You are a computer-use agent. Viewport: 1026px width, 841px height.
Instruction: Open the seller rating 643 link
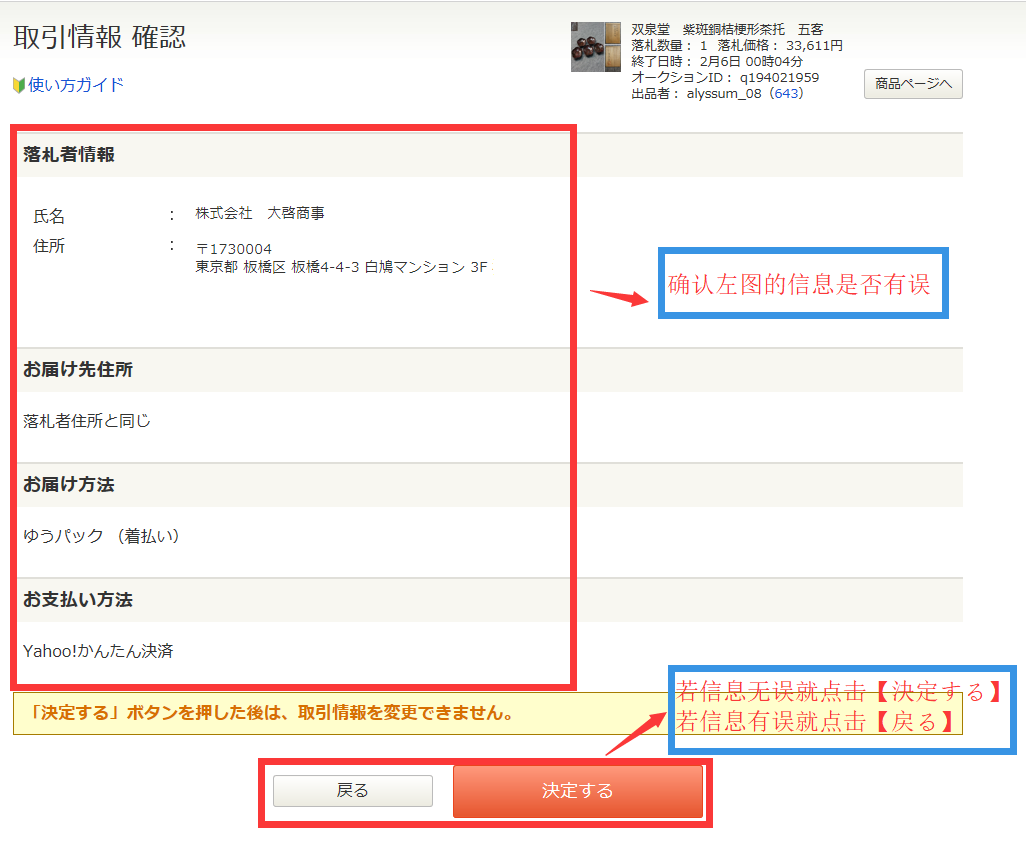pos(787,93)
